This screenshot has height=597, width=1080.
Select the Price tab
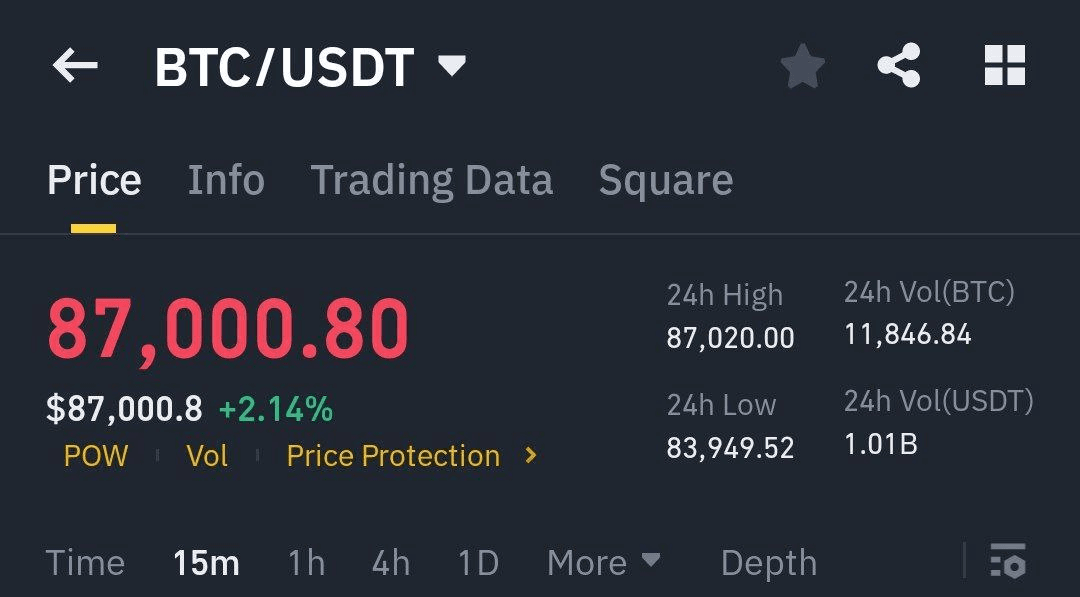[x=94, y=180]
